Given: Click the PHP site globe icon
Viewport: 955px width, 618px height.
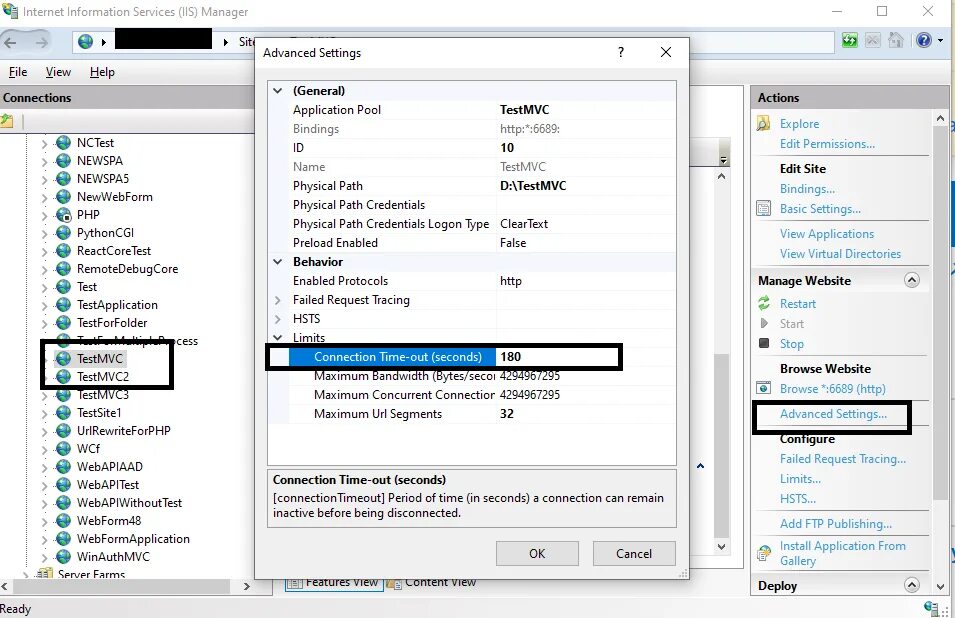Looking at the screenshot, I should coord(63,215).
